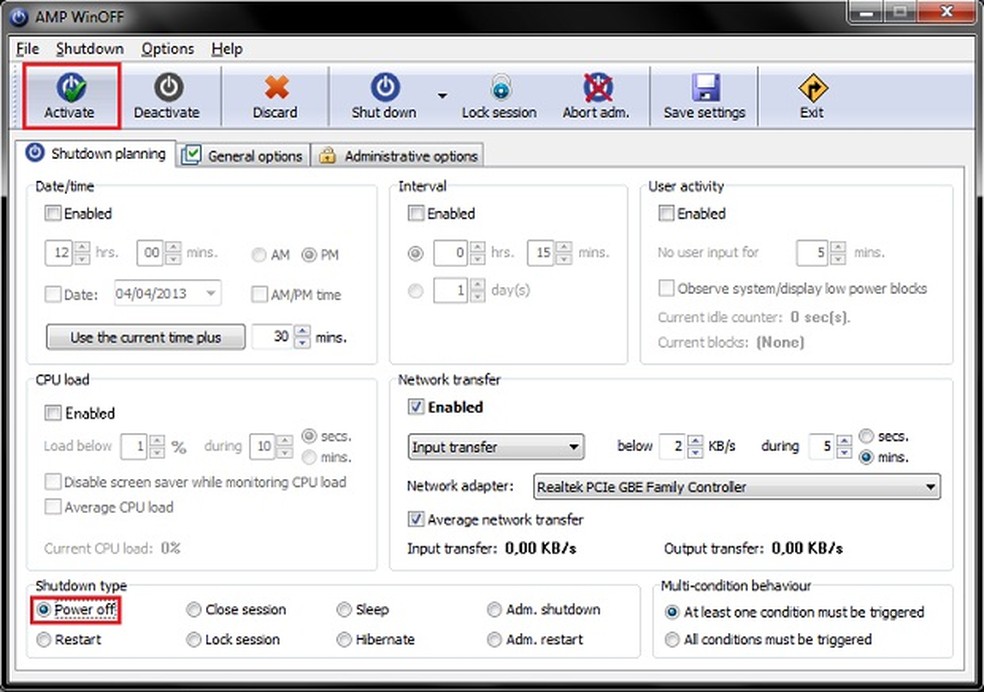The height and width of the screenshot is (692, 984).
Task: Select All conditions must be triggered
Action: pos(672,640)
